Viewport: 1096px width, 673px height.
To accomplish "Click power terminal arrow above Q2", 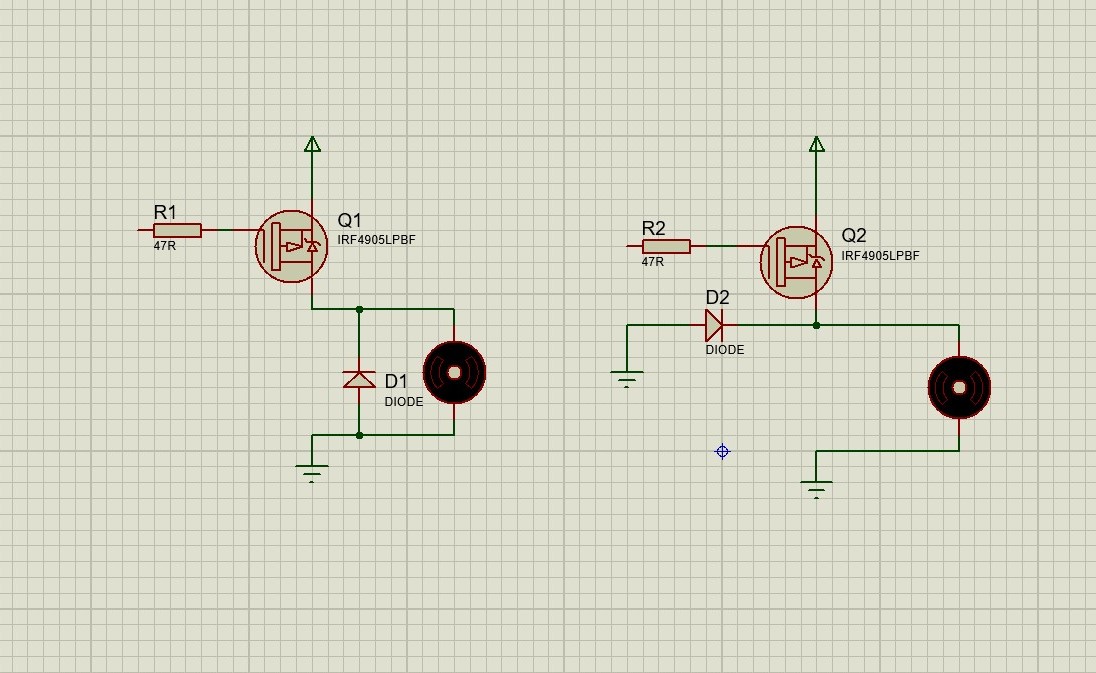I will (x=816, y=144).
